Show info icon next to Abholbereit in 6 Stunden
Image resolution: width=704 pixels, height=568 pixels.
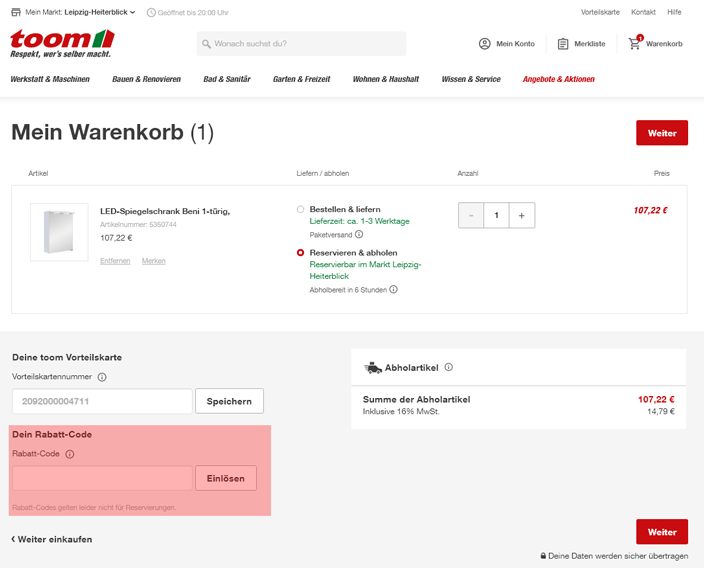(x=393, y=289)
